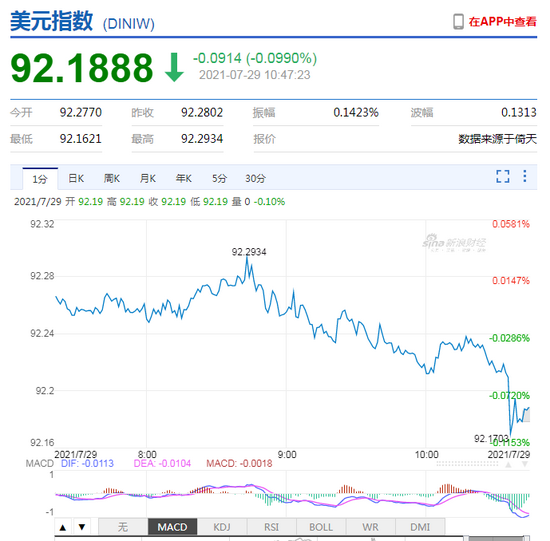The height and width of the screenshot is (541, 550).
Task: Tap the phone icon beside 在APP中查看
Action: tap(458, 22)
